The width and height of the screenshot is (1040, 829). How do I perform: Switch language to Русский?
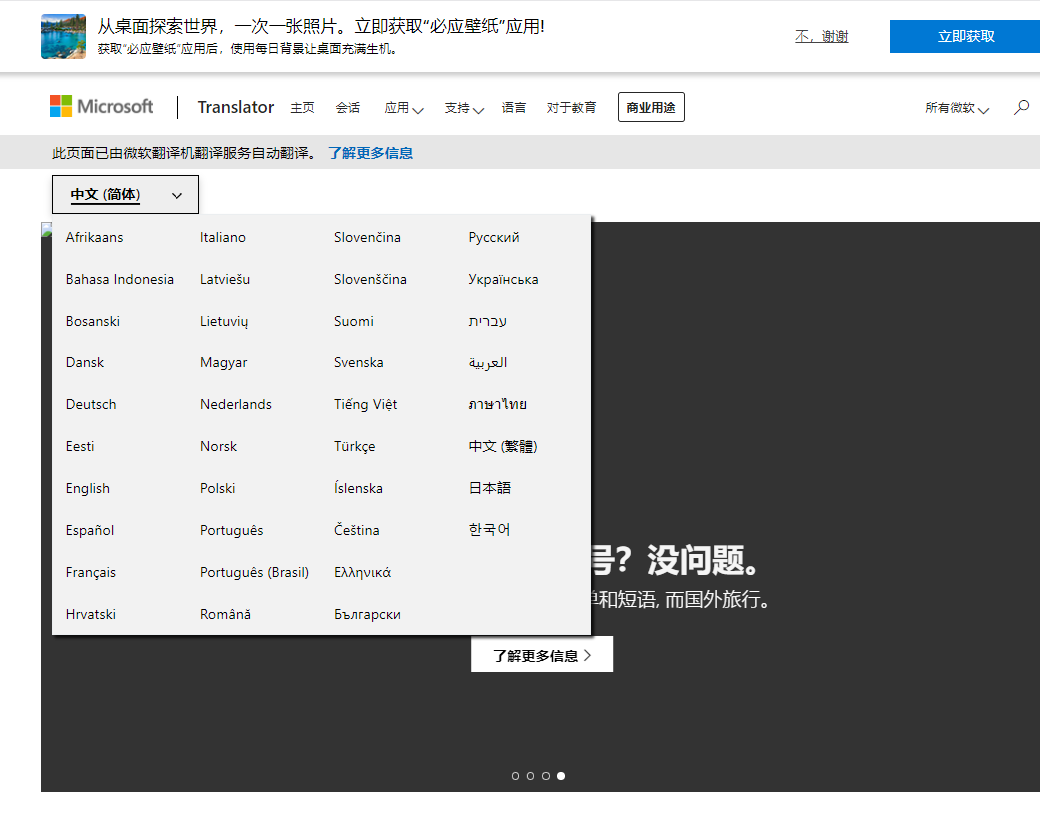(x=494, y=237)
